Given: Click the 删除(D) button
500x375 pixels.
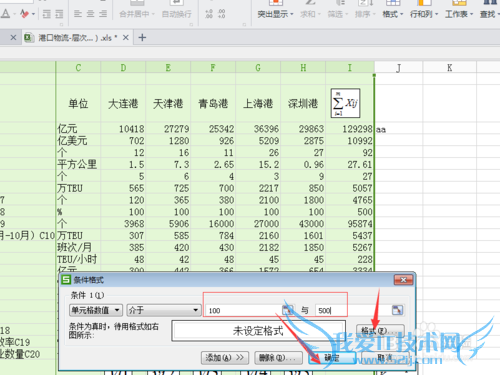Looking at the screenshot, I should [x=278, y=358].
